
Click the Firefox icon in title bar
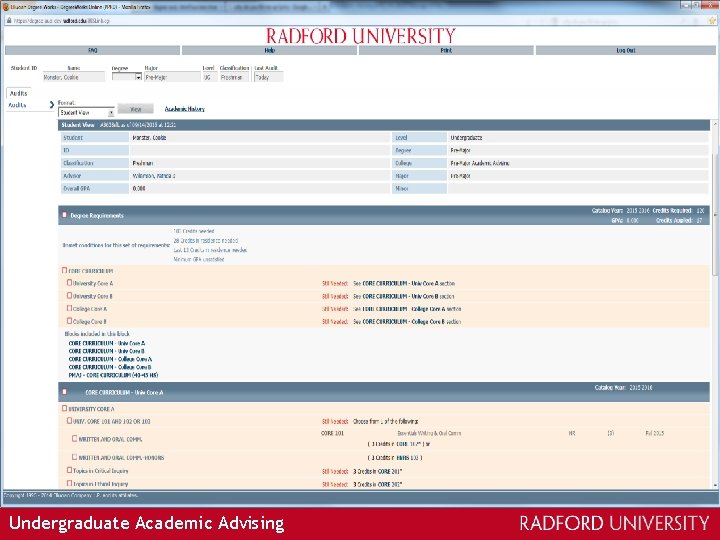pyautogui.click(x=6, y=7)
